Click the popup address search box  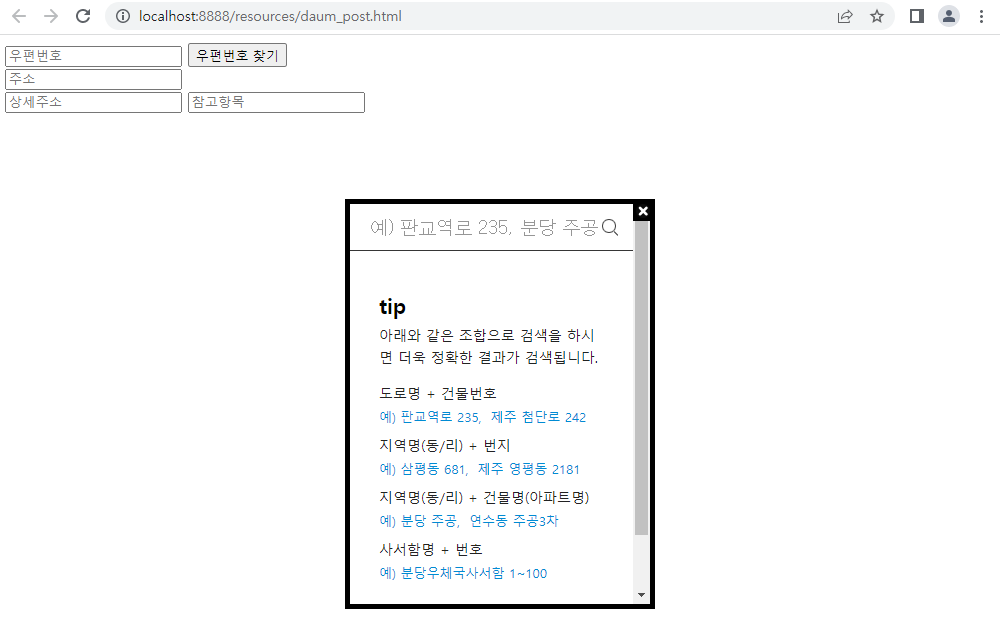tap(483, 228)
